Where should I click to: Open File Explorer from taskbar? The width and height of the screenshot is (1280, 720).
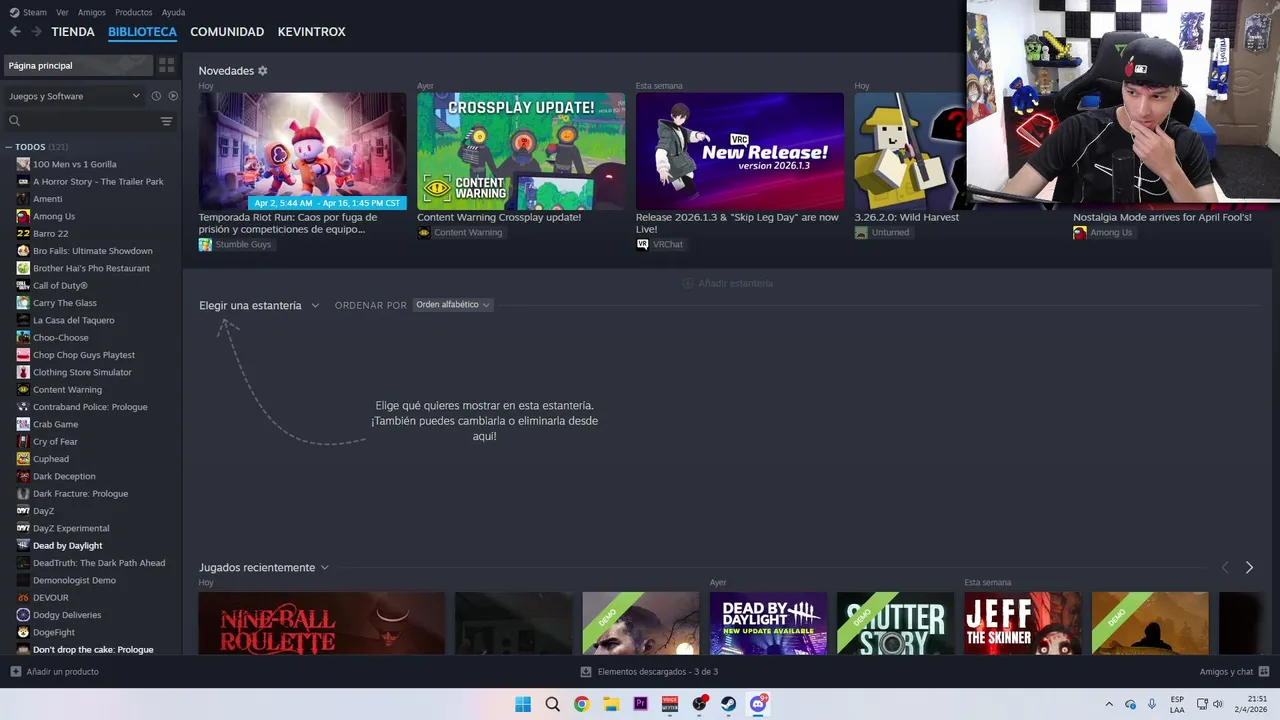[x=611, y=704]
